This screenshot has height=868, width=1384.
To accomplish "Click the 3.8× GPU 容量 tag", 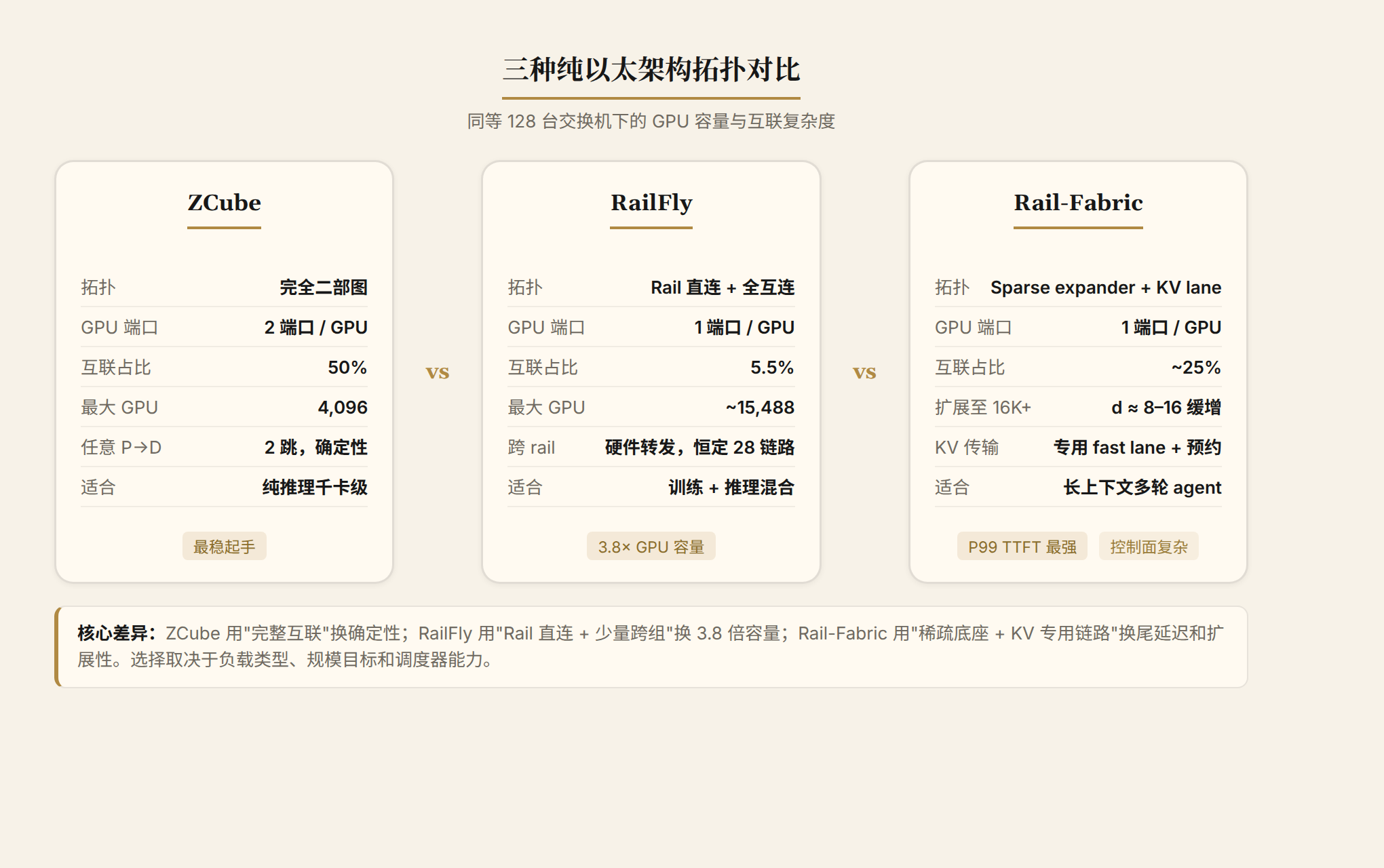I will [651, 547].
